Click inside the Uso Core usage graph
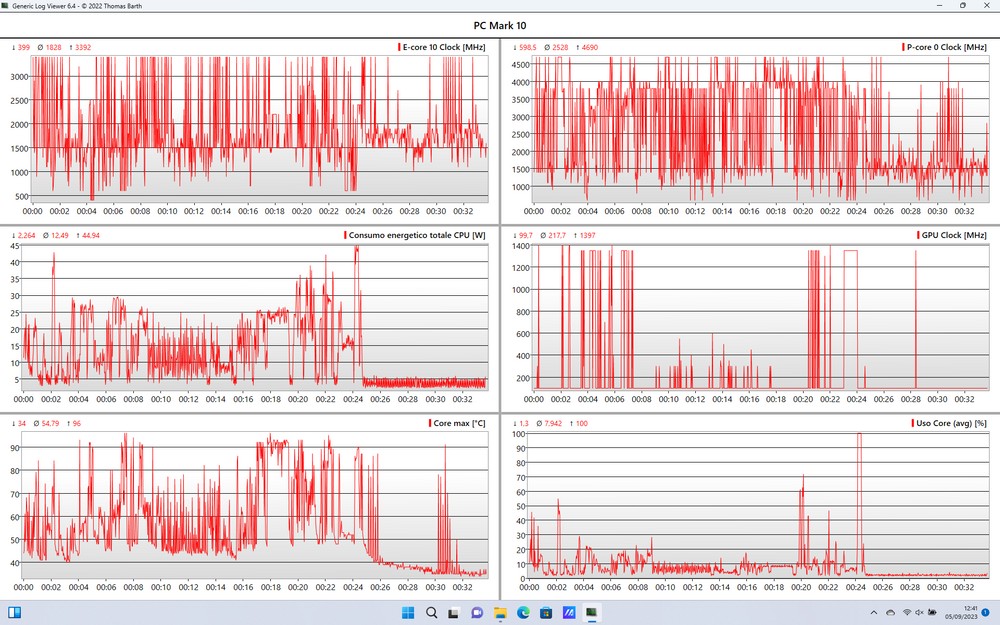The height and width of the screenshot is (625, 1000). point(758,506)
